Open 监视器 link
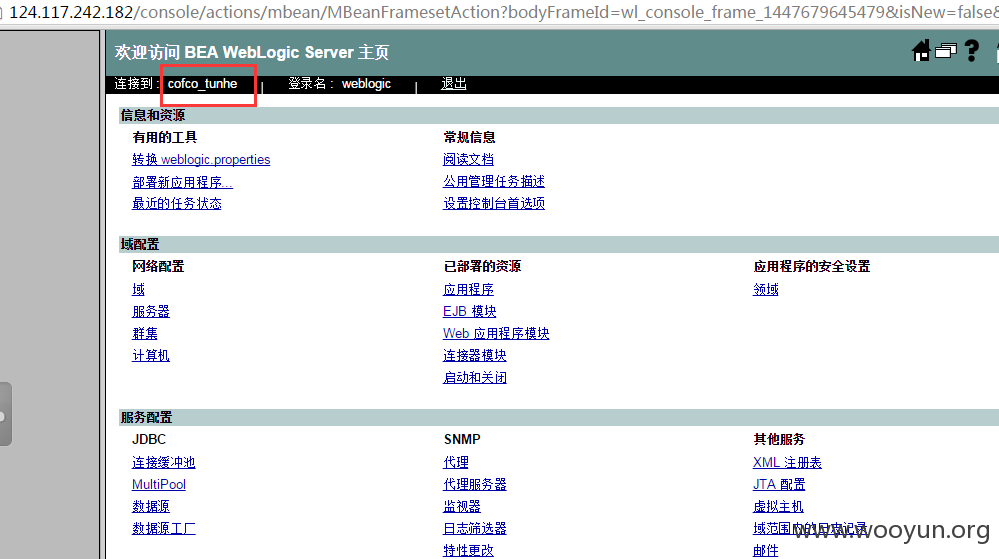 pos(462,506)
